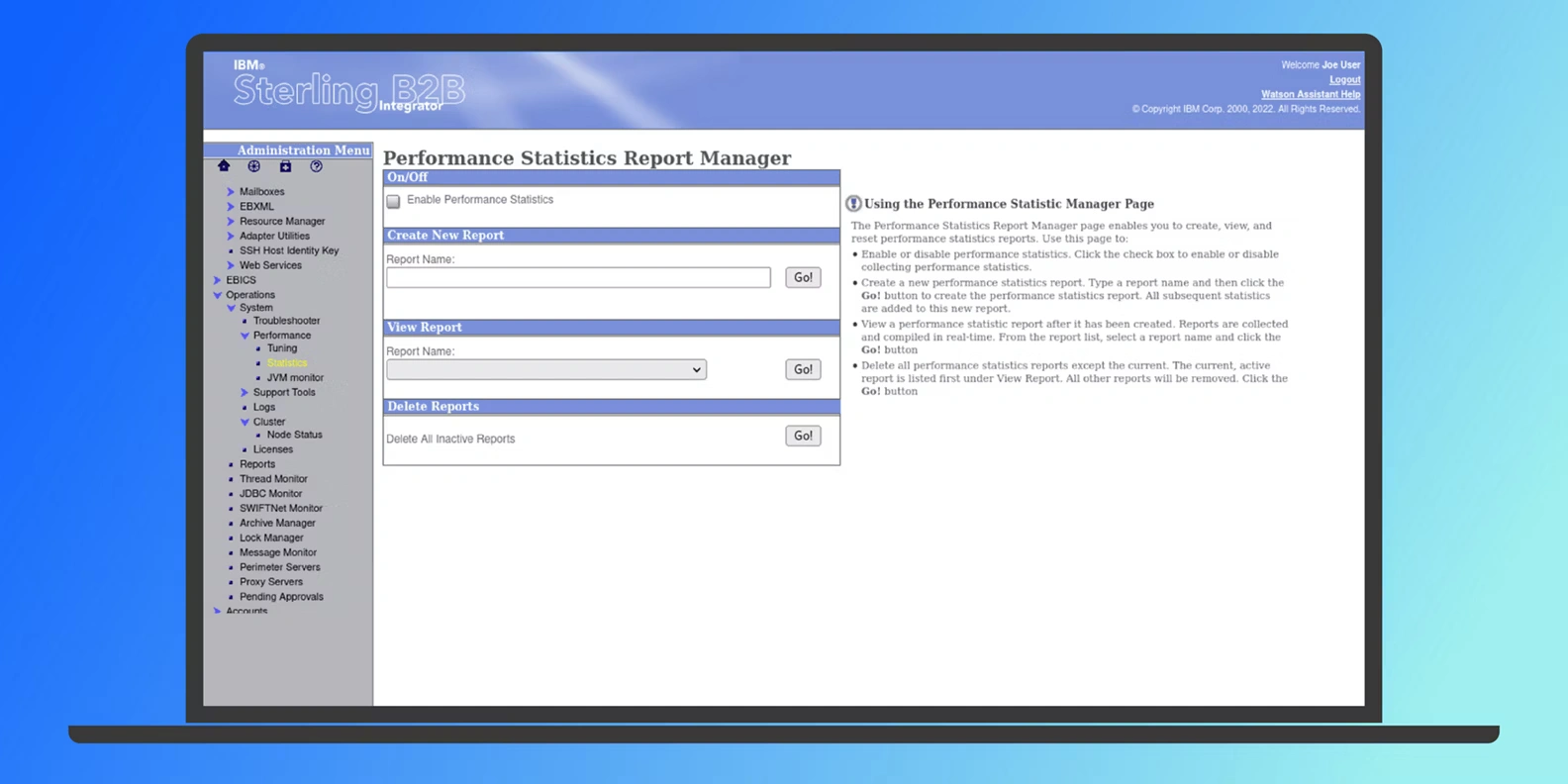Click the info icon beside the Using heading
Image resolution: width=1568 pixels, height=784 pixels.
pos(853,204)
